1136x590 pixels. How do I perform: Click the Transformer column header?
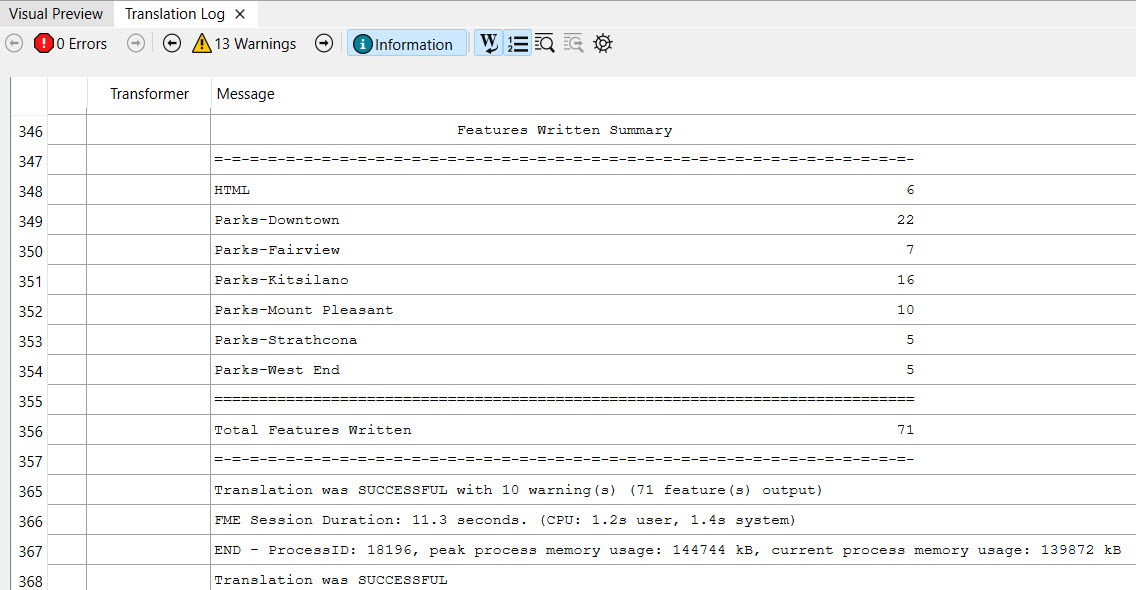pos(149,94)
